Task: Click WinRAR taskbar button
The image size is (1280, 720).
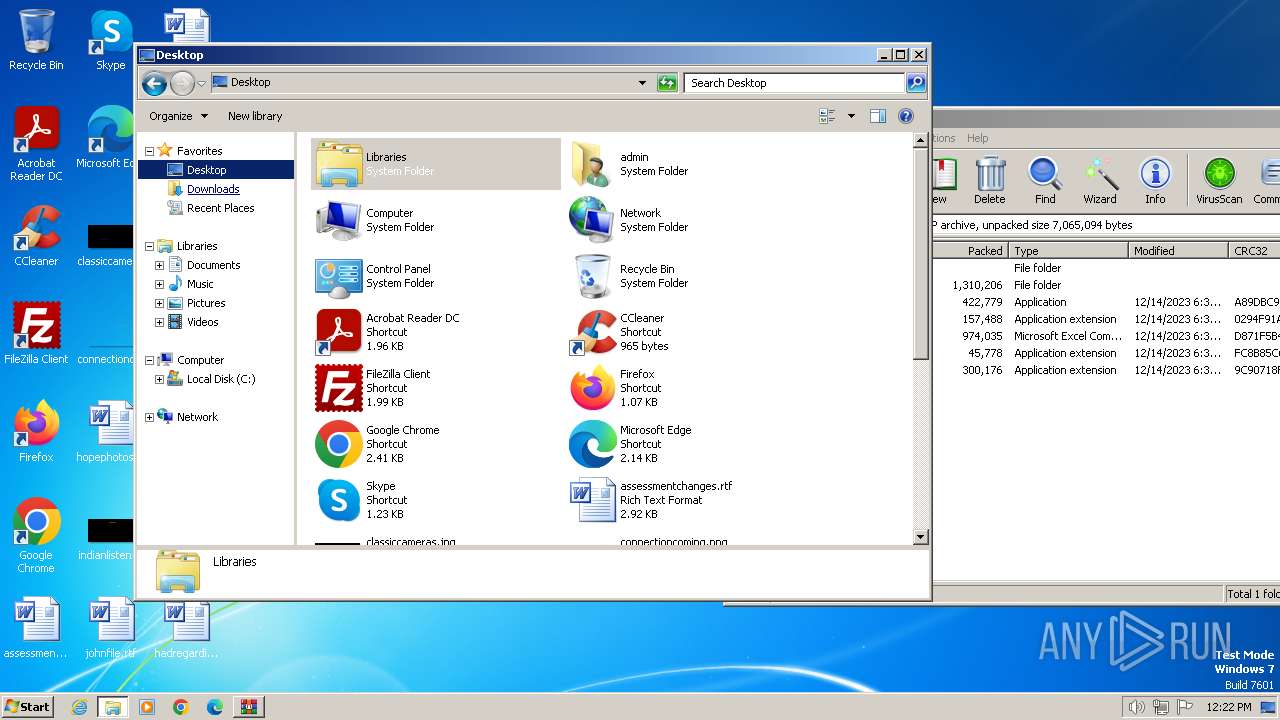Action: 248,707
